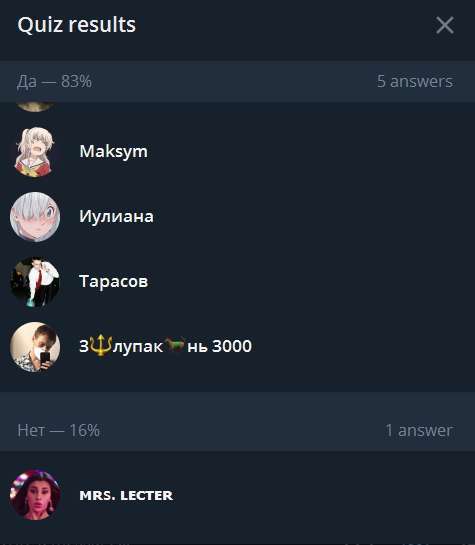
Task: Click Maksym's anime avatar
Action: pos(35,152)
